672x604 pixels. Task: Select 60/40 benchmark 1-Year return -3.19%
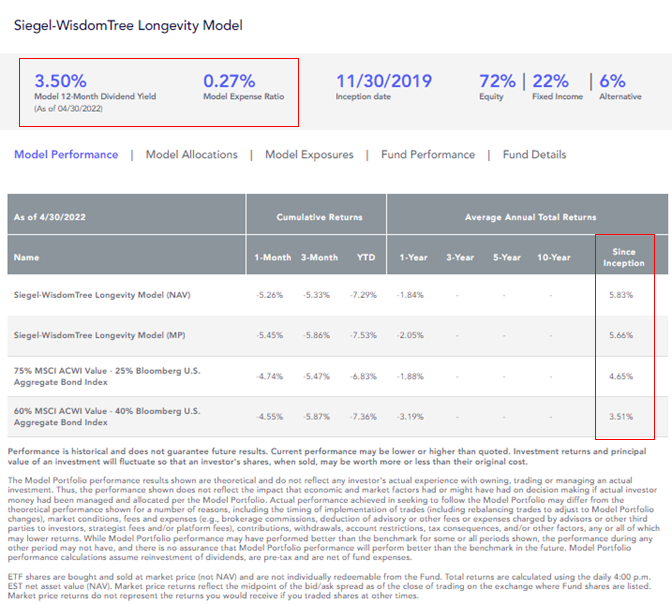click(410, 417)
